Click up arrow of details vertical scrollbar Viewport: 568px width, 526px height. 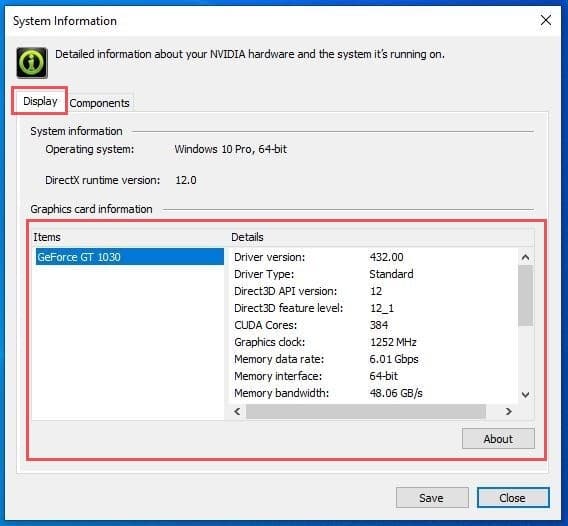pyautogui.click(x=525, y=257)
